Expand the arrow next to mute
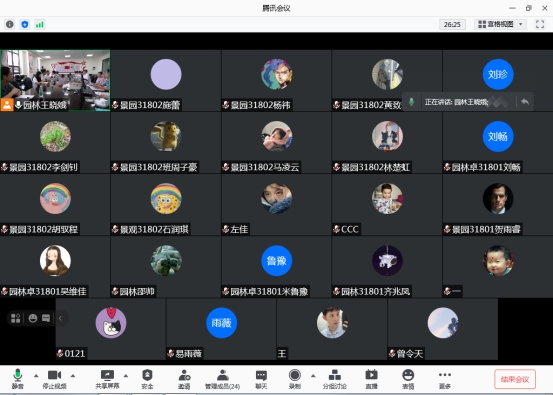This screenshot has height=395, width=553. (x=36, y=376)
